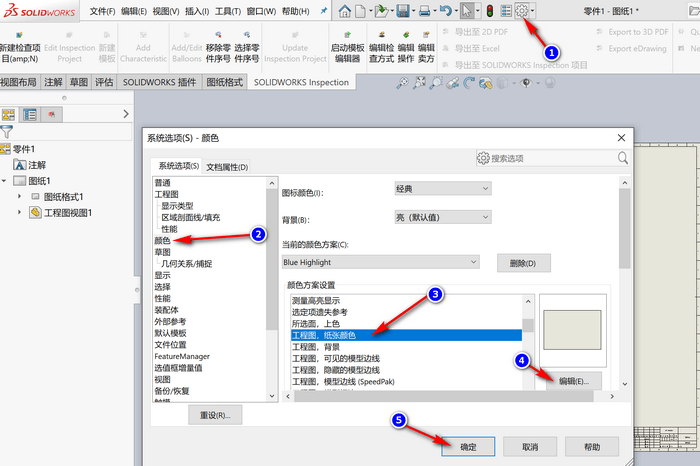Open the FeatureManager design tree tab
The width and height of the screenshot is (700, 466).
click(x=8, y=115)
